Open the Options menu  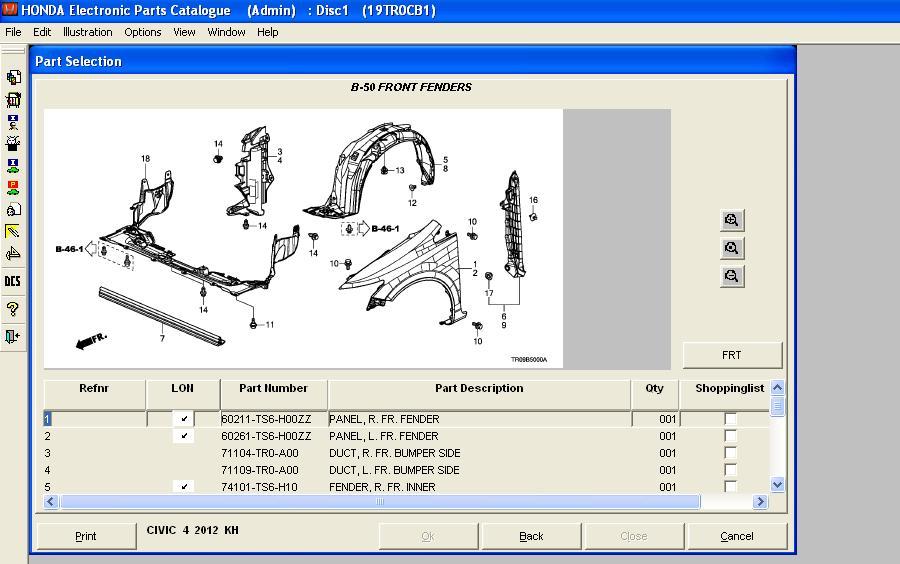[143, 32]
